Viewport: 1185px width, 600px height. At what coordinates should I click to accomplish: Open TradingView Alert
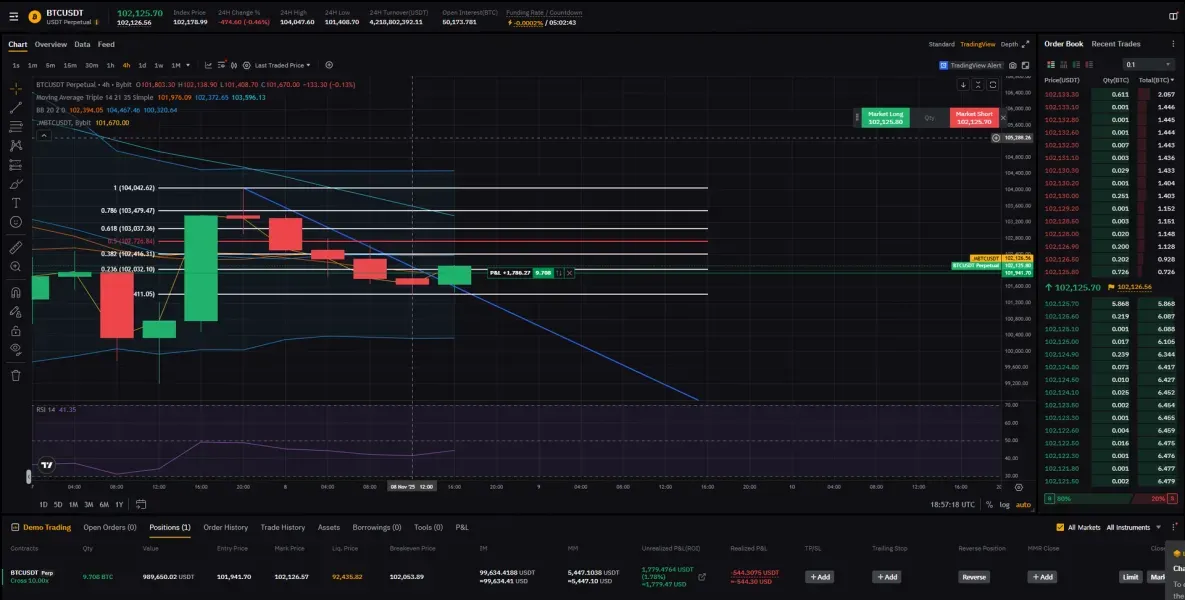tap(971, 66)
